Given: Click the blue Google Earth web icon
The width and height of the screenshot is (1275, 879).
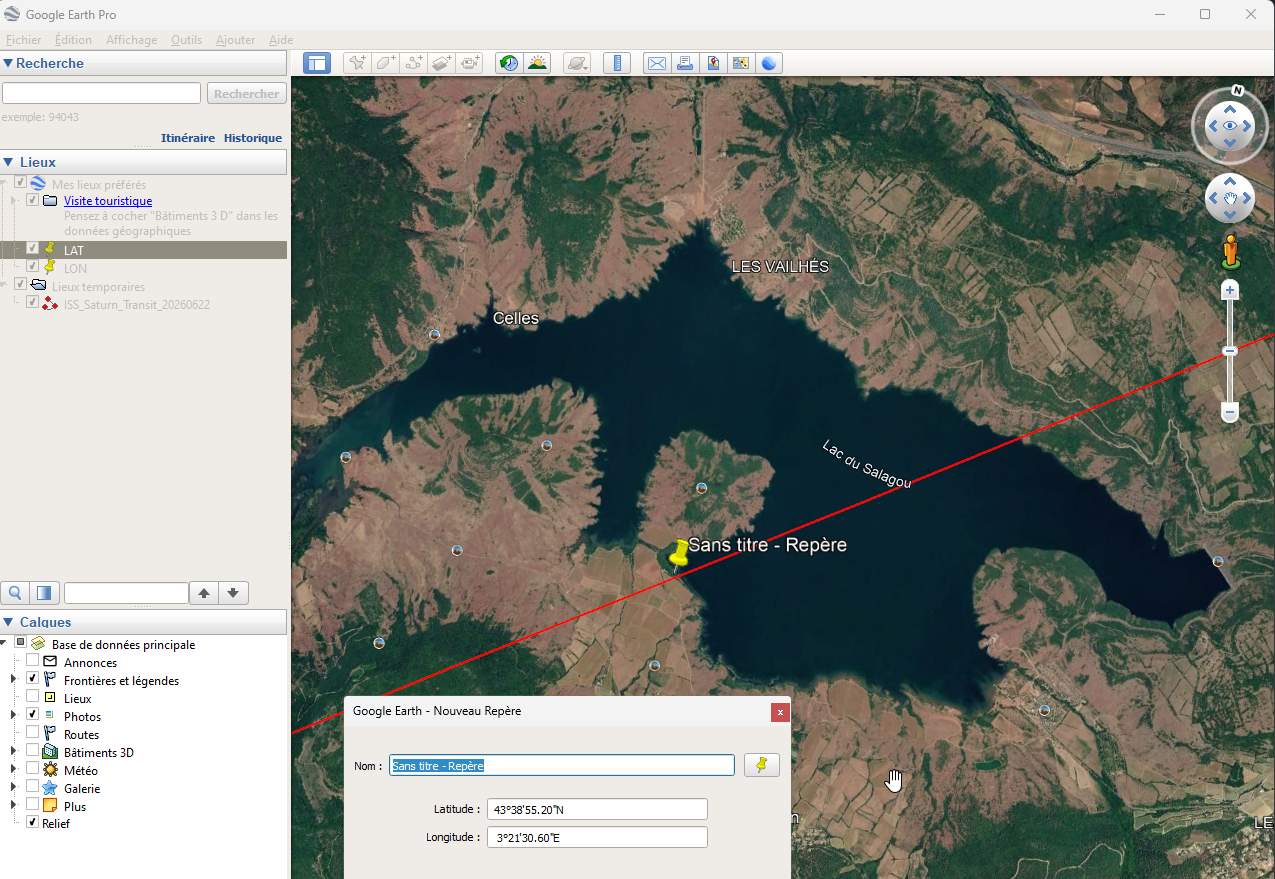Looking at the screenshot, I should pyautogui.click(x=769, y=63).
